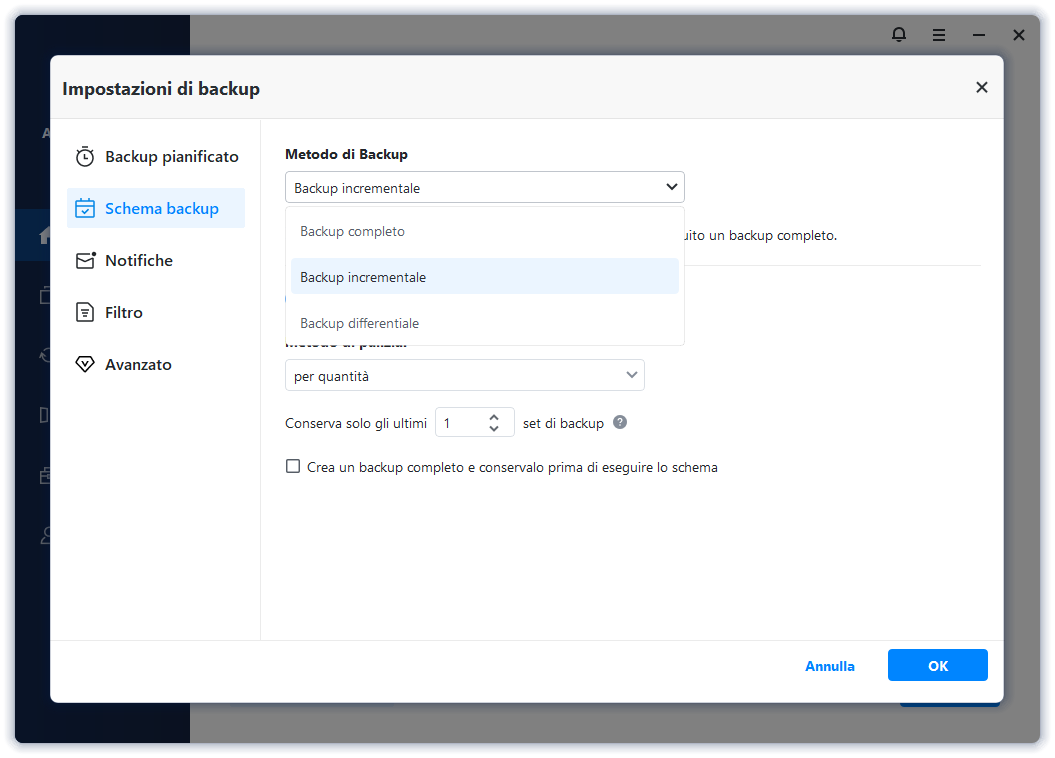This screenshot has height=758, width=1055.
Task: Collapse the Metodo di Backup dropdown
Action: coord(671,187)
